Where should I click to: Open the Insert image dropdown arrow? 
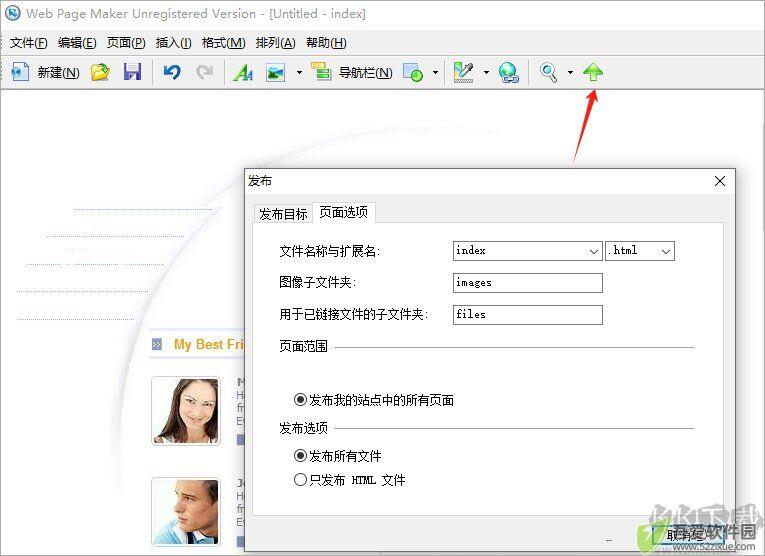pos(299,73)
